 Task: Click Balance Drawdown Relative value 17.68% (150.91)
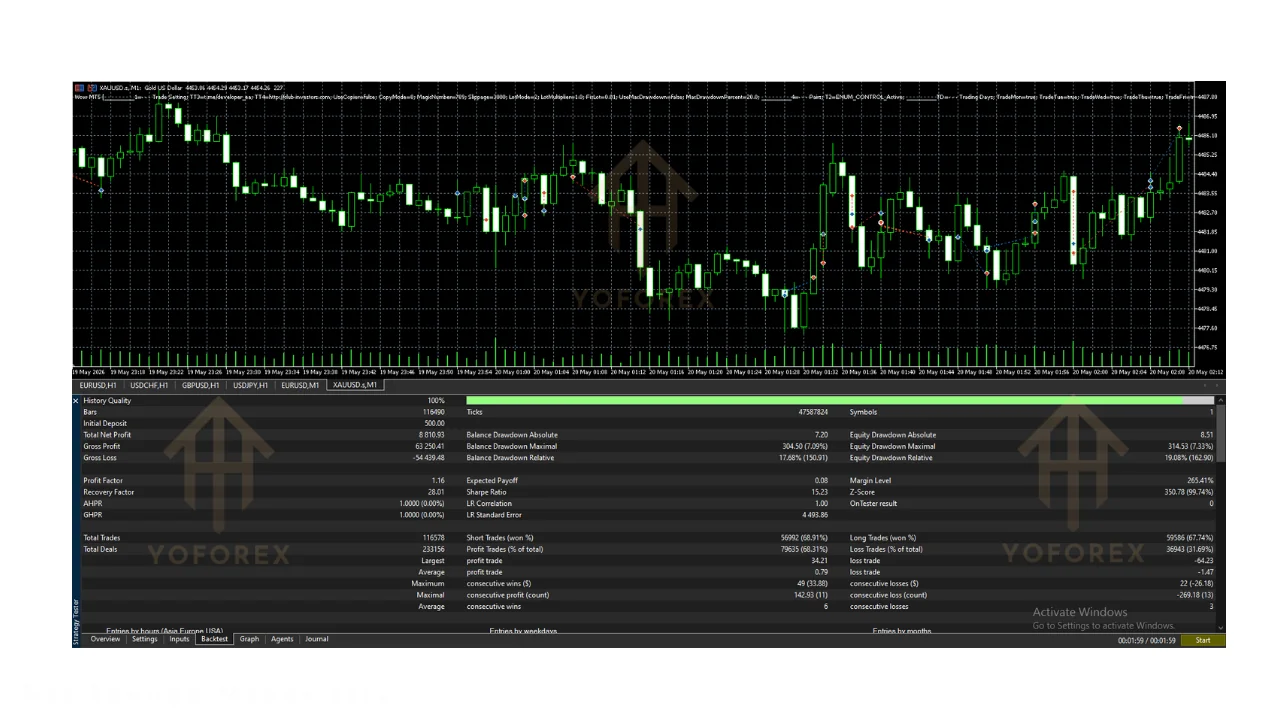click(x=803, y=458)
